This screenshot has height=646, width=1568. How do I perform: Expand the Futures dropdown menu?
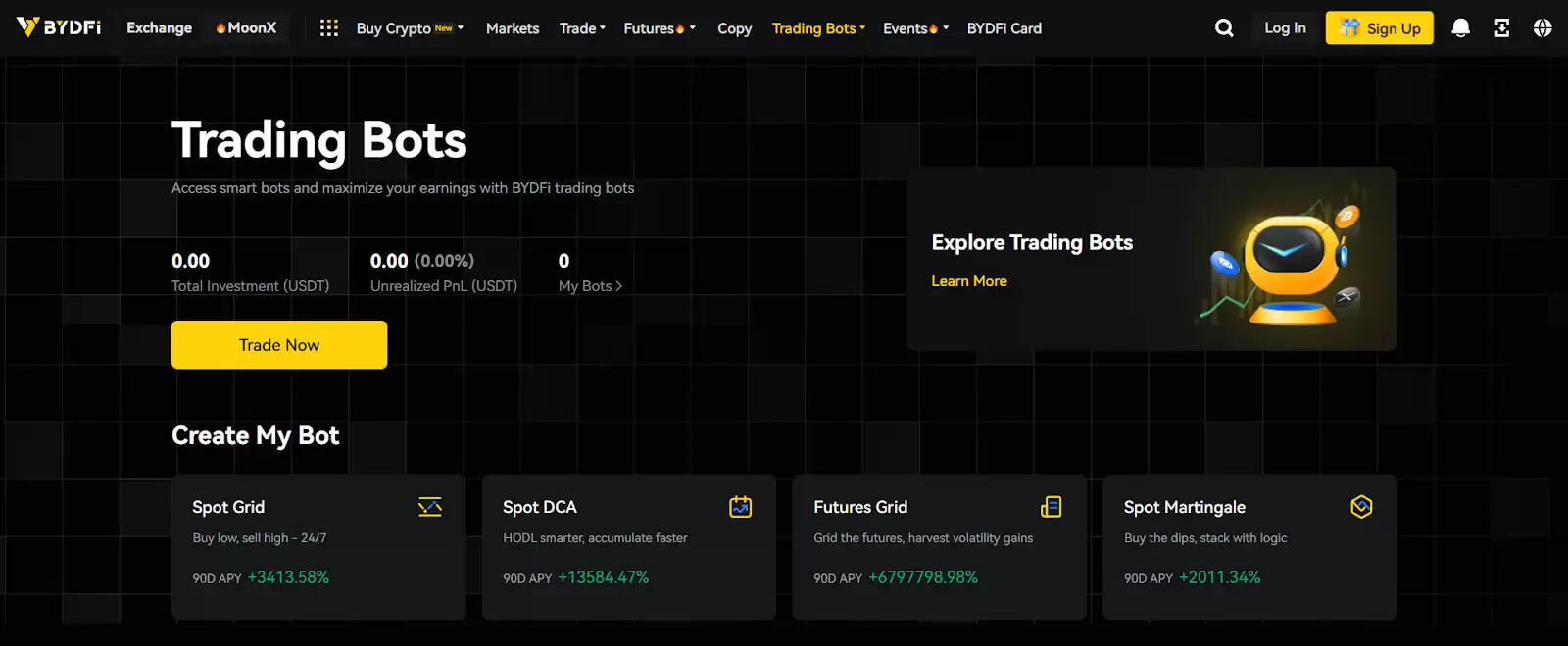[x=659, y=28]
